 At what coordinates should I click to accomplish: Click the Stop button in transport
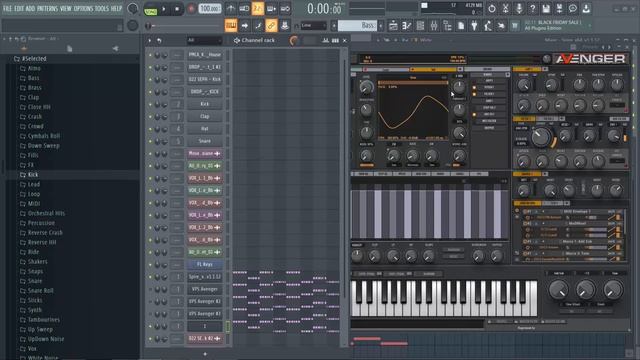pyautogui.click(x=177, y=9)
